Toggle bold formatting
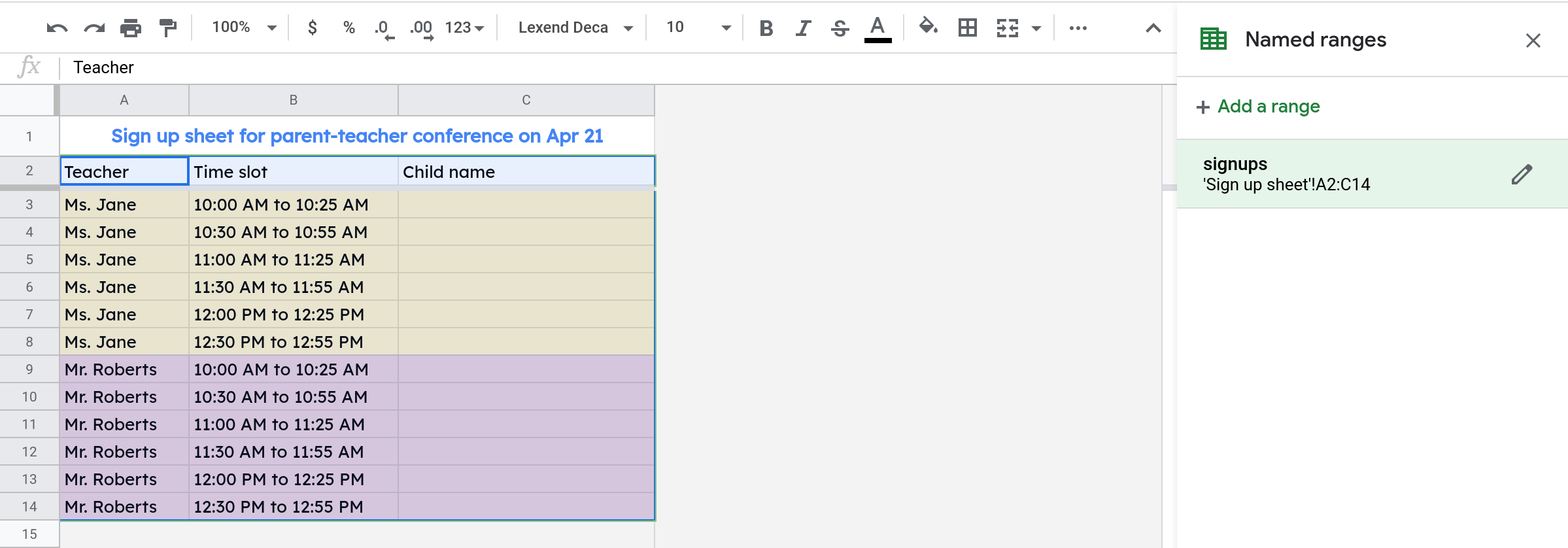This screenshot has height=548, width=1568. click(x=766, y=28)
